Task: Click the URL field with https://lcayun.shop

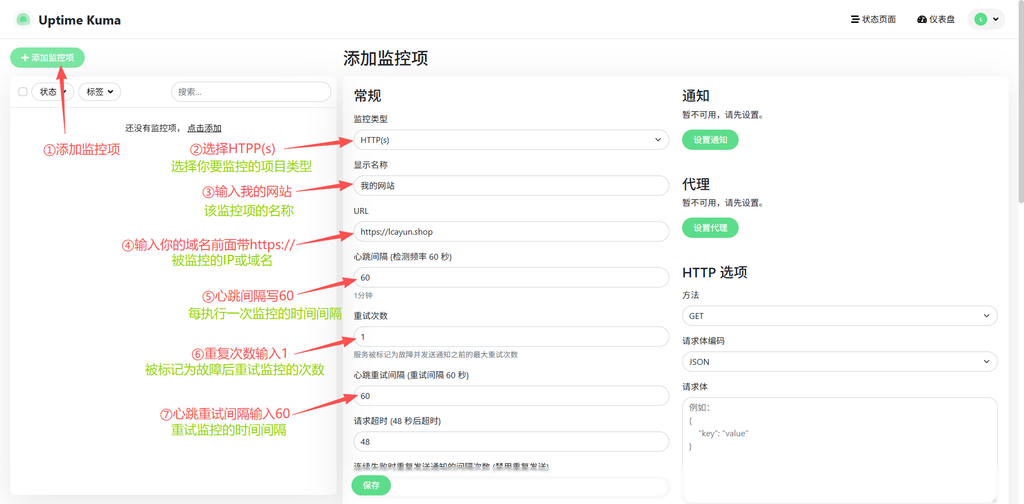Action: 511,231
